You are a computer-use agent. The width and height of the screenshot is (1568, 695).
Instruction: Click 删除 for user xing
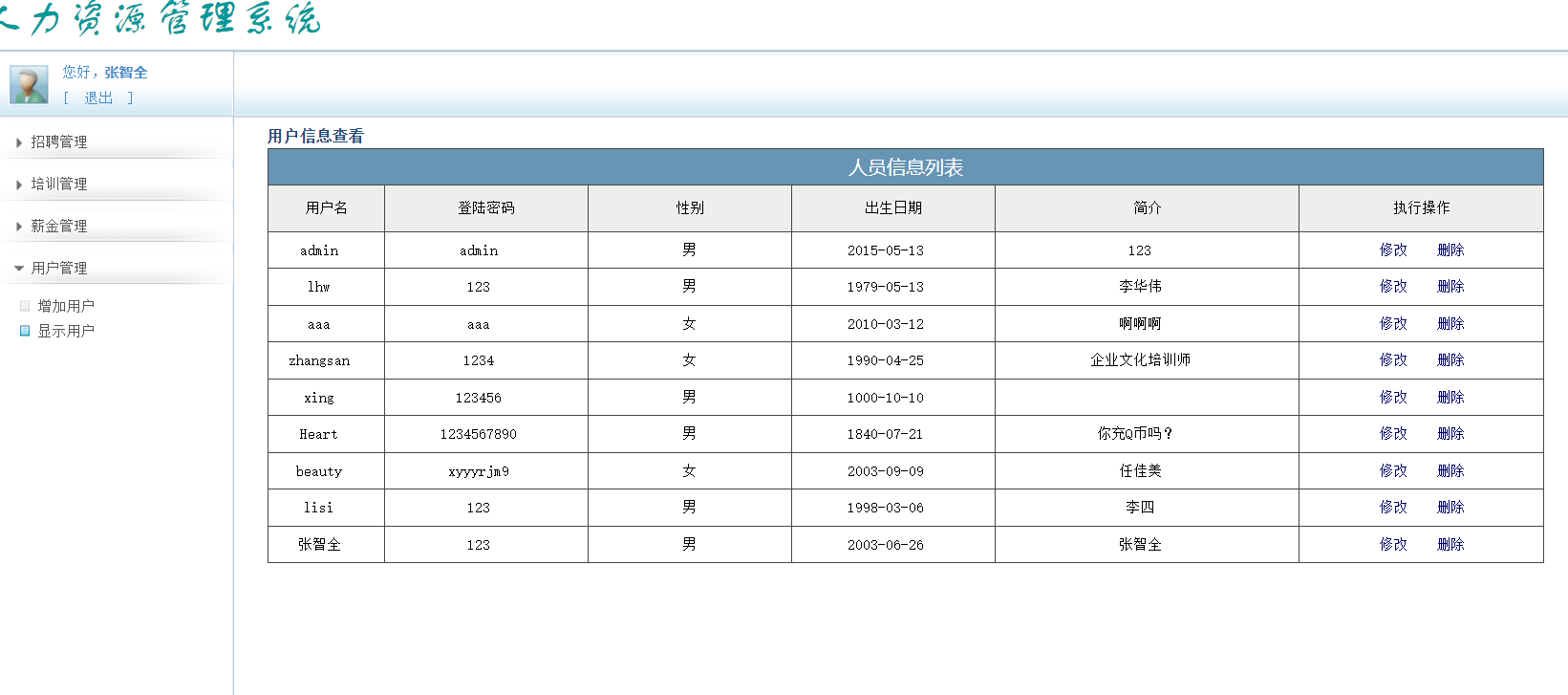point(1450,397)
